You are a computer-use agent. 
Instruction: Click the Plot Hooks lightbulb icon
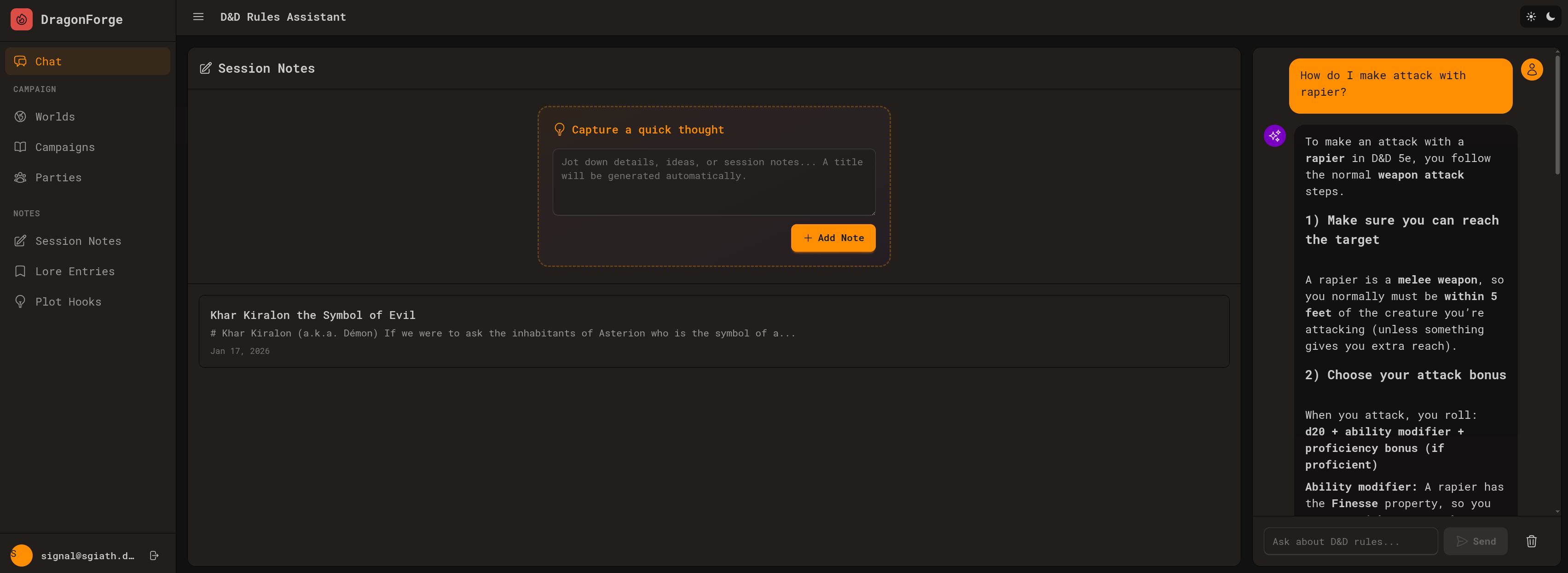(20, 301)
